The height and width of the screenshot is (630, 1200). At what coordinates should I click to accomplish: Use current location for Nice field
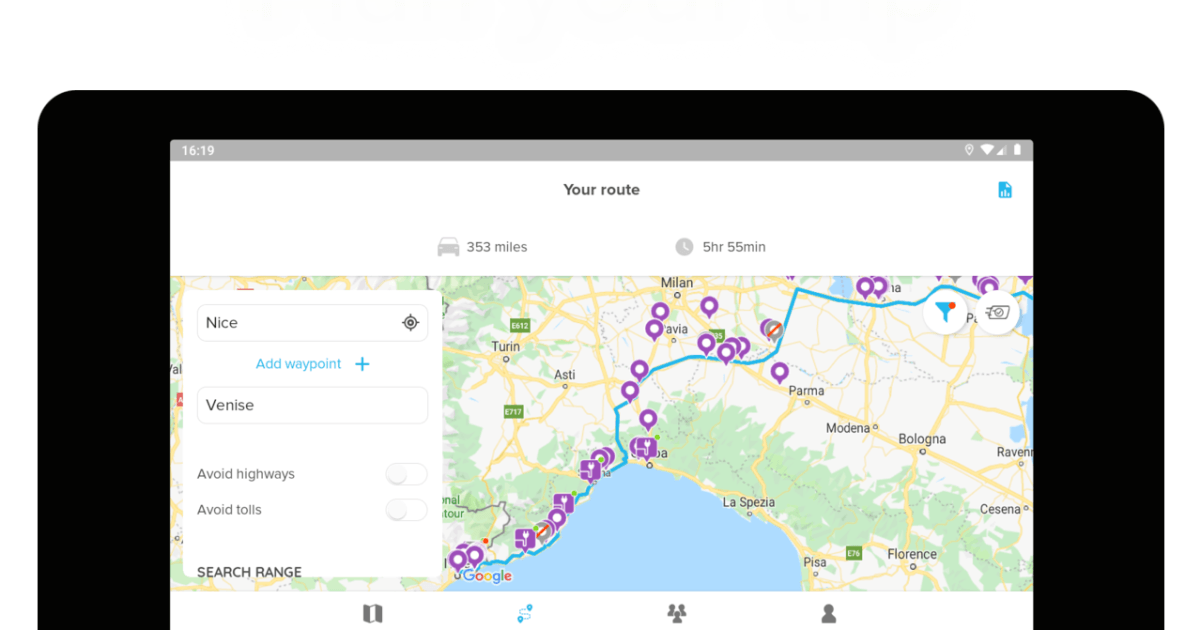(x=410, y=323)
